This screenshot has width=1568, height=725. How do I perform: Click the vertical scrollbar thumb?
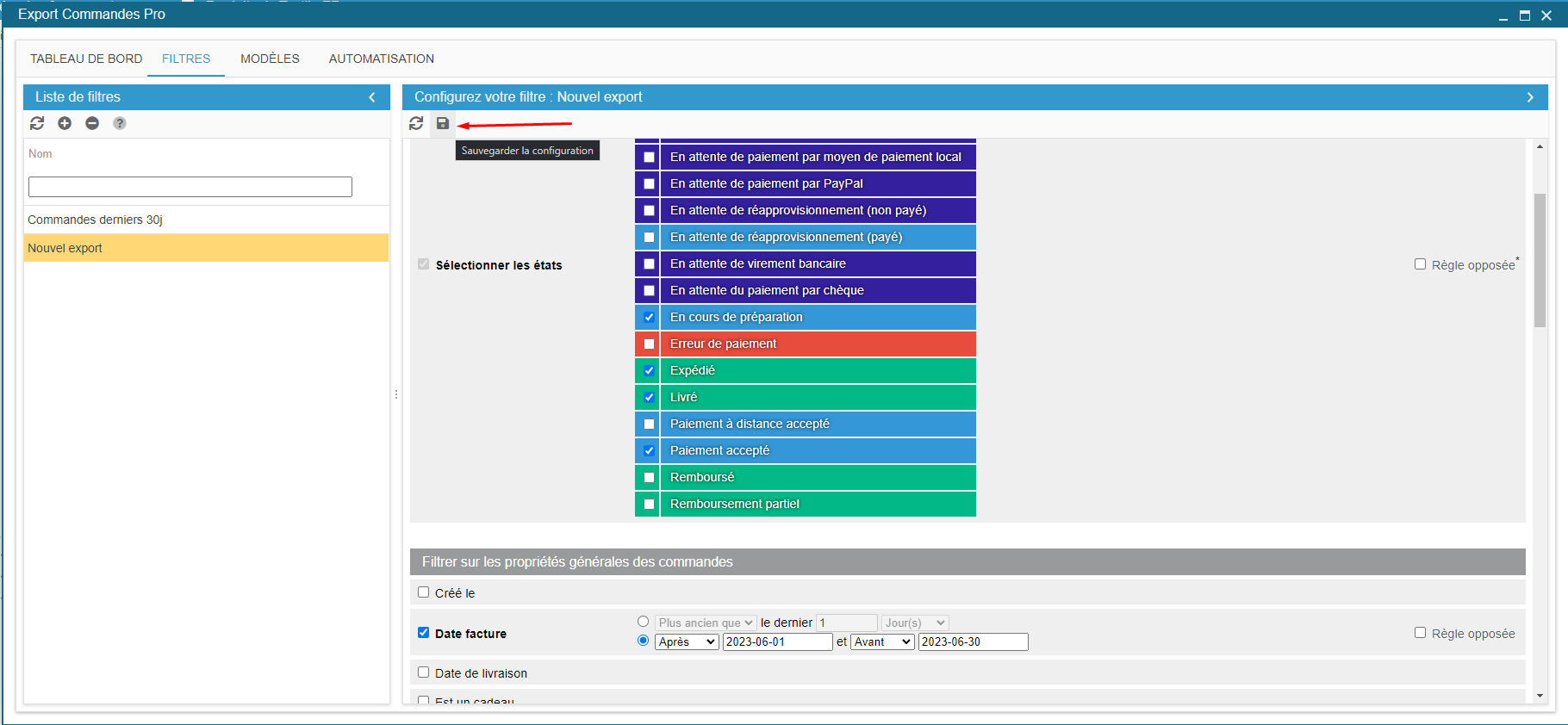click(x=1540, y=260)
